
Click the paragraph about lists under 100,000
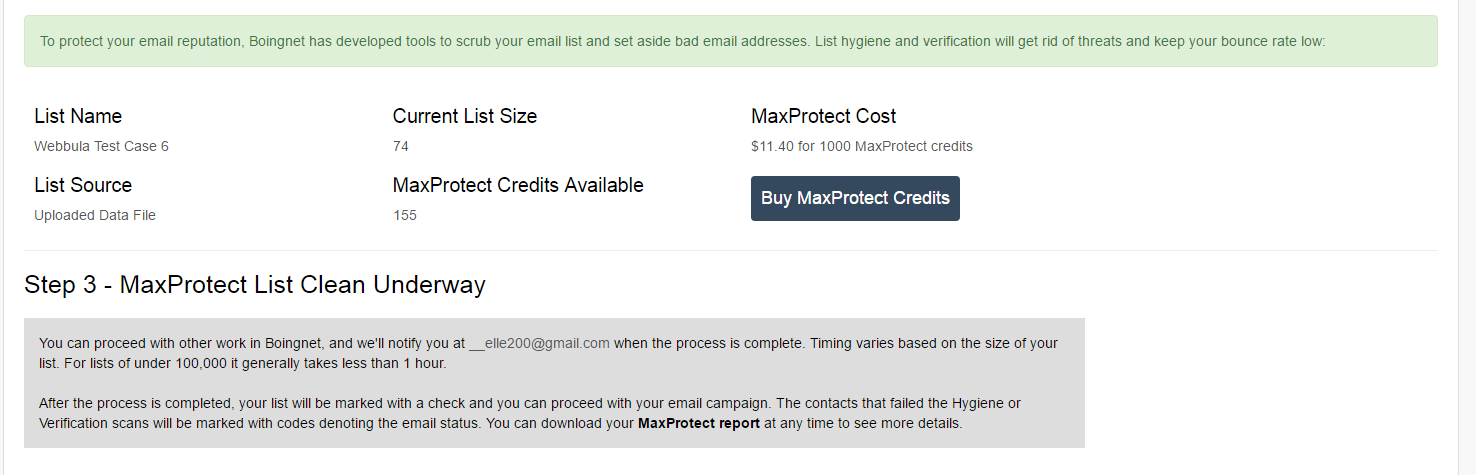(x=548, y=353)
